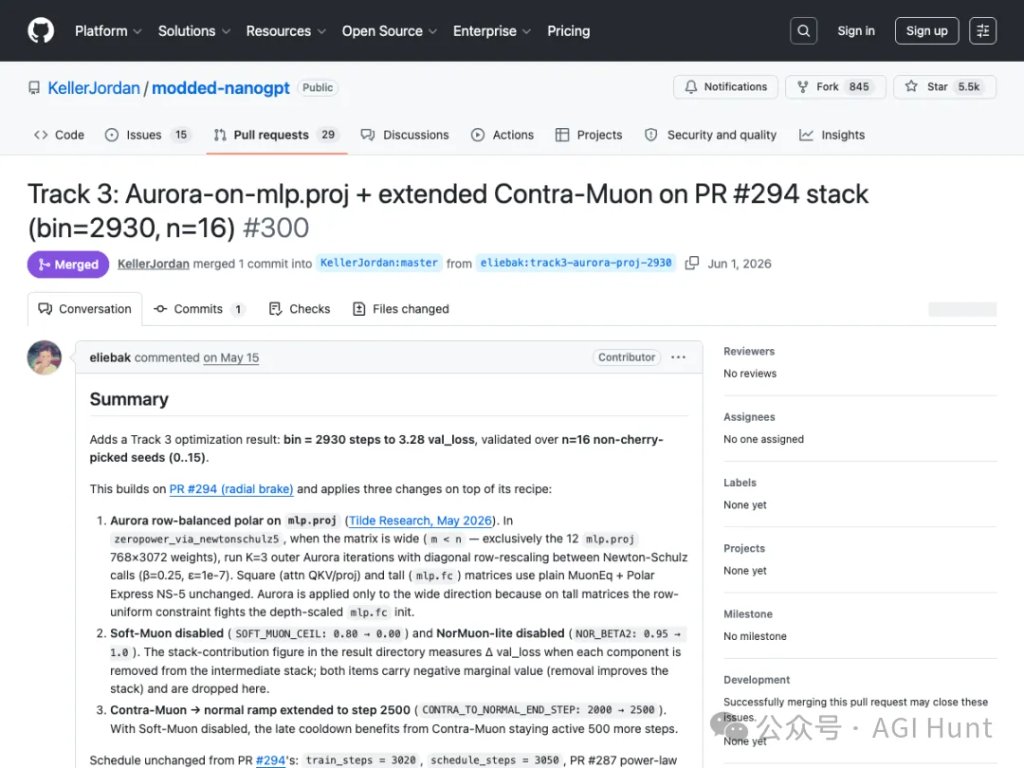Click the Reviewers sidebar heading

pyautogui.click(x=749, y=351)
